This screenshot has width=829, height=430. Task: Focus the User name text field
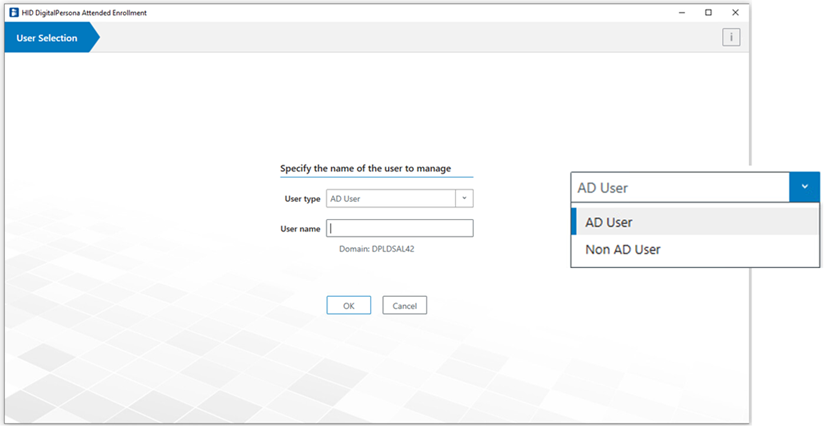[x=399, y=228]
